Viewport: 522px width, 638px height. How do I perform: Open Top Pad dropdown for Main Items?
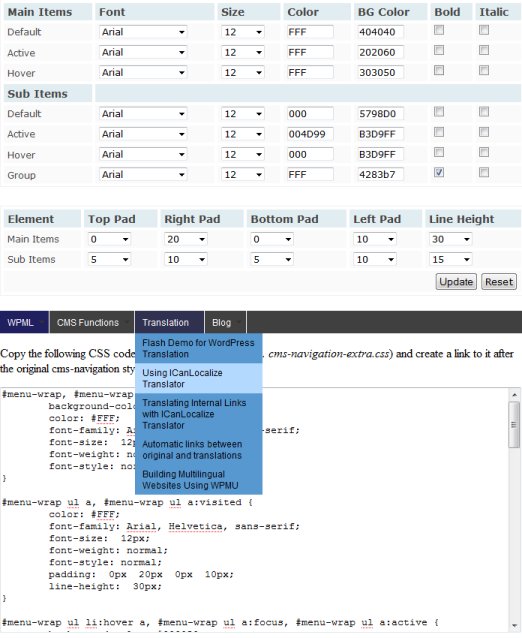click(109, 239)
